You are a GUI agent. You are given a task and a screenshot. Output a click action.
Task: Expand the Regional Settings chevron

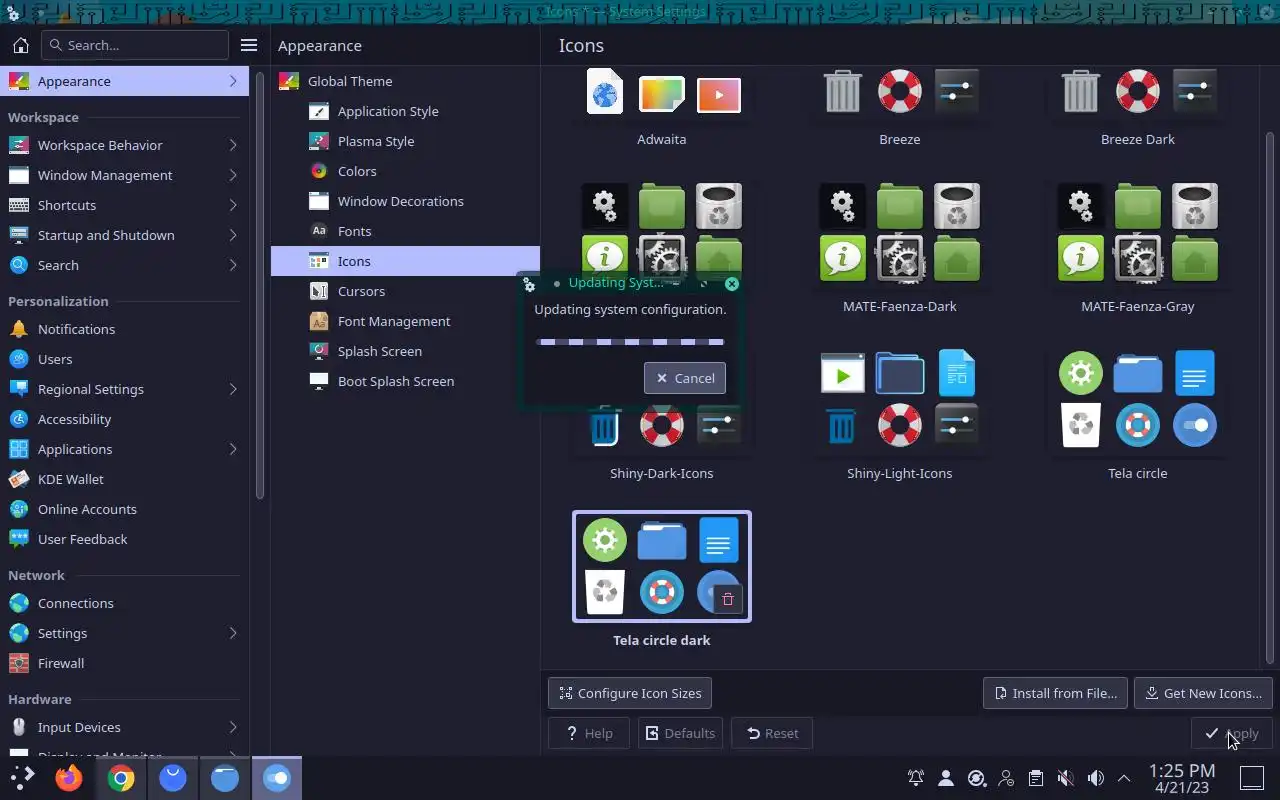click(233, 389)
